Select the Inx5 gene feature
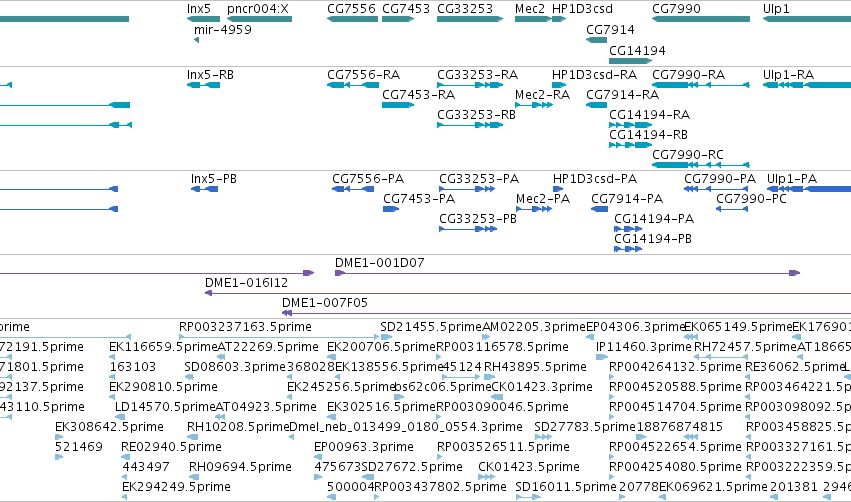This screenshot has height=502, width=851. [204, 19]
